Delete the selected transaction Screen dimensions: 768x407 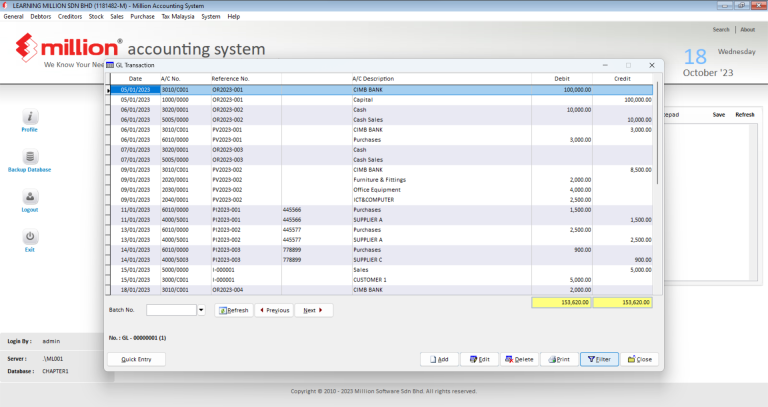coord(519,359)
